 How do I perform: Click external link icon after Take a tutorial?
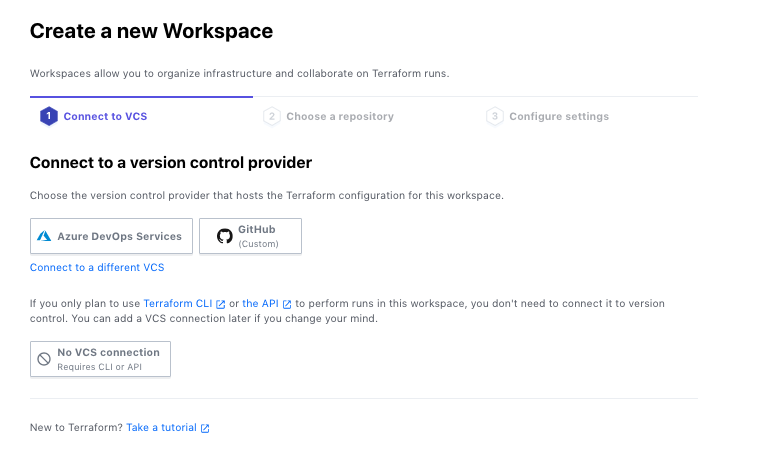205,428
